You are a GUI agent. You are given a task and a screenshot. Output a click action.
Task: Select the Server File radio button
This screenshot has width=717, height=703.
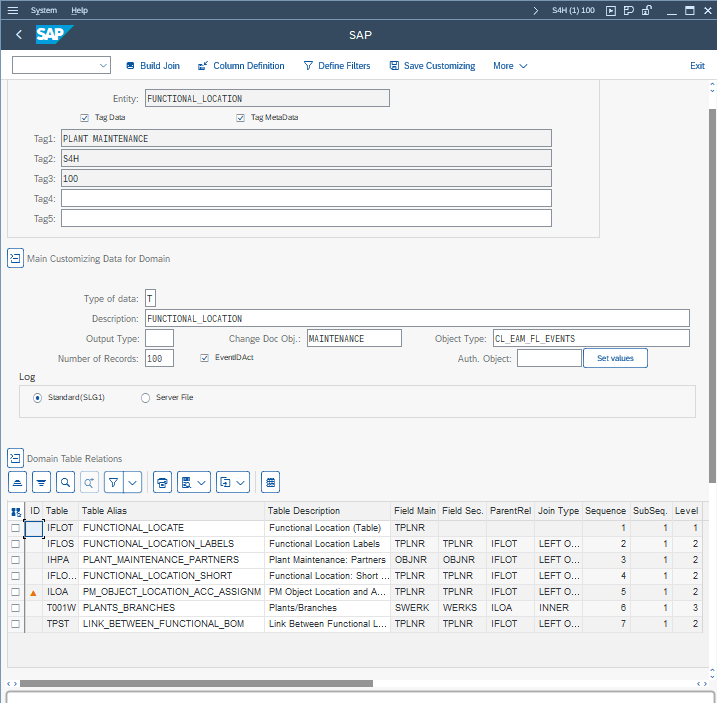(146, 397)
